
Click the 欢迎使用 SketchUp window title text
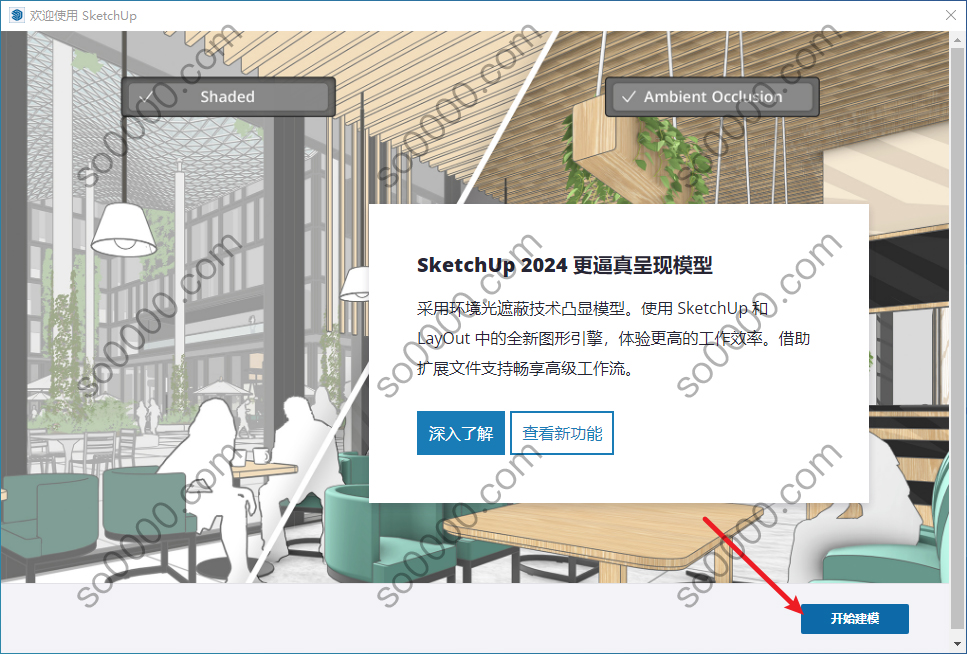click(83, 15)
